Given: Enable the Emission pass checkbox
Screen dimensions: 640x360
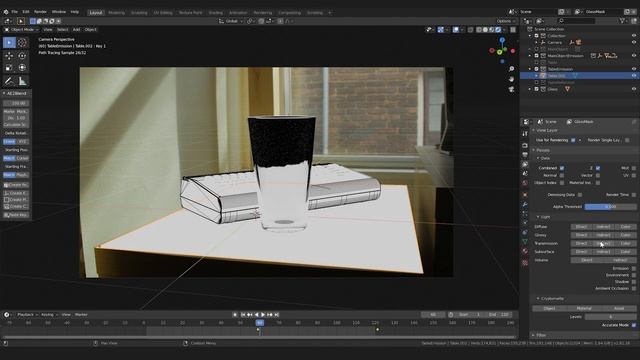Looking at the screenshot, I should (633, 269).
